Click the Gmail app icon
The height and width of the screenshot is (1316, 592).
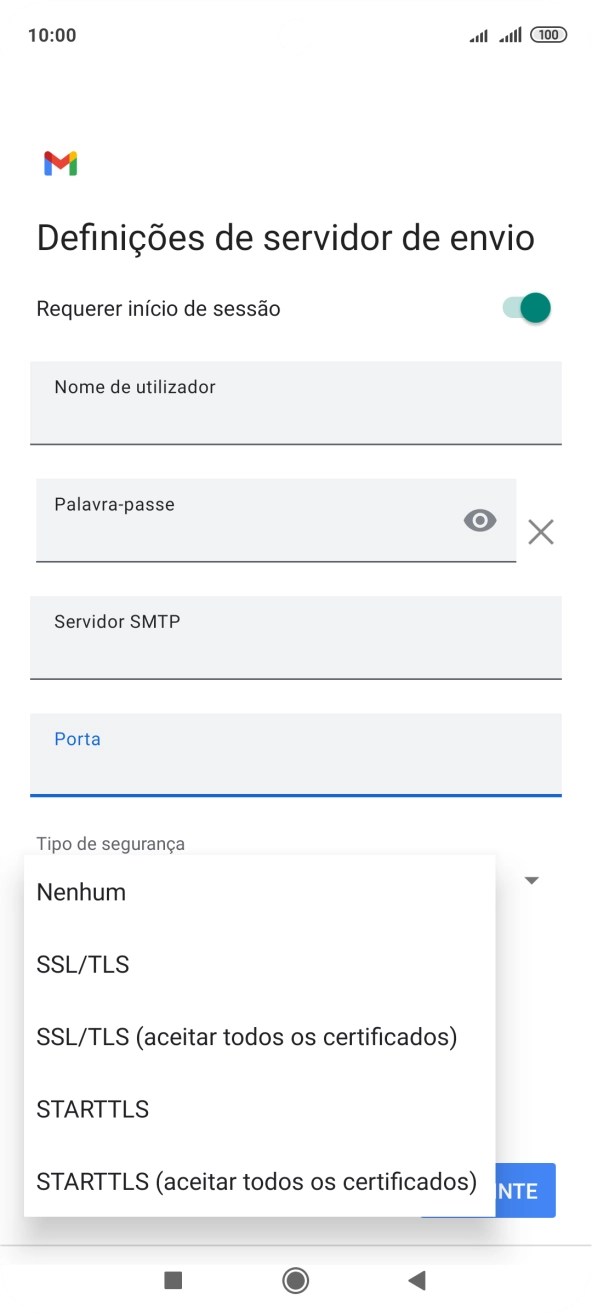click(61, 163)
